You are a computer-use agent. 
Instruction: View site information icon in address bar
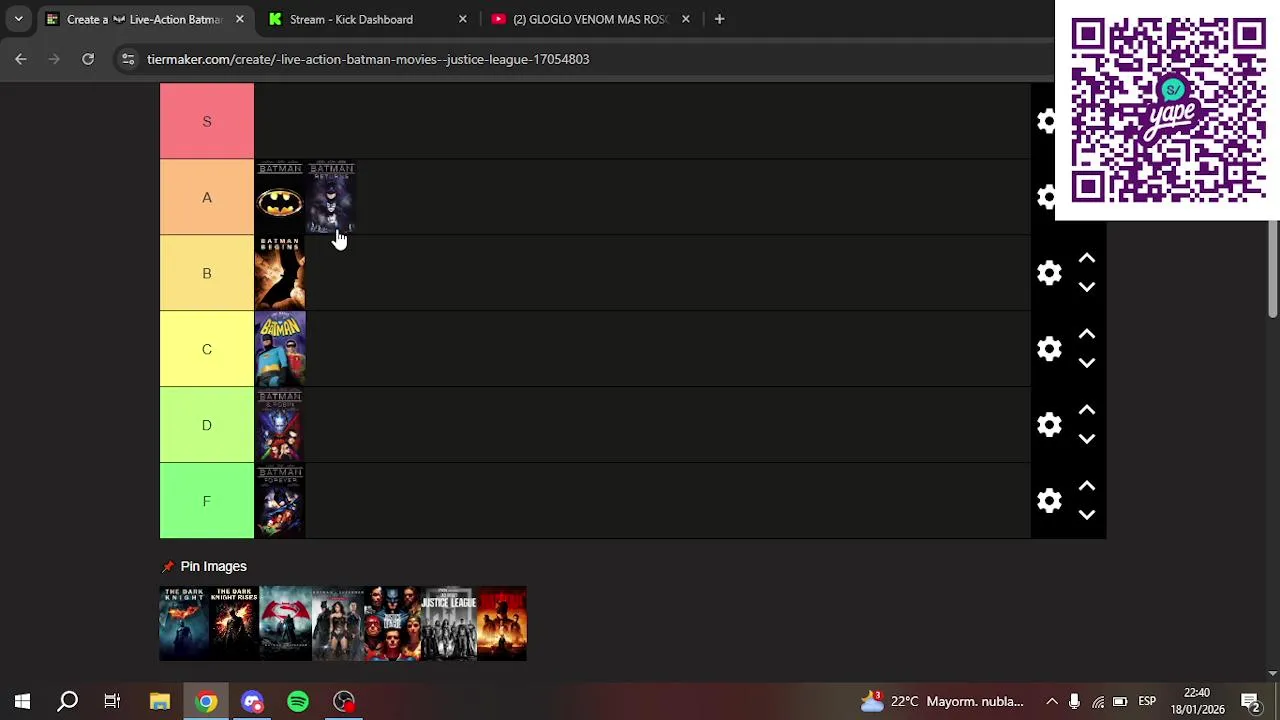tap(128, 59)
